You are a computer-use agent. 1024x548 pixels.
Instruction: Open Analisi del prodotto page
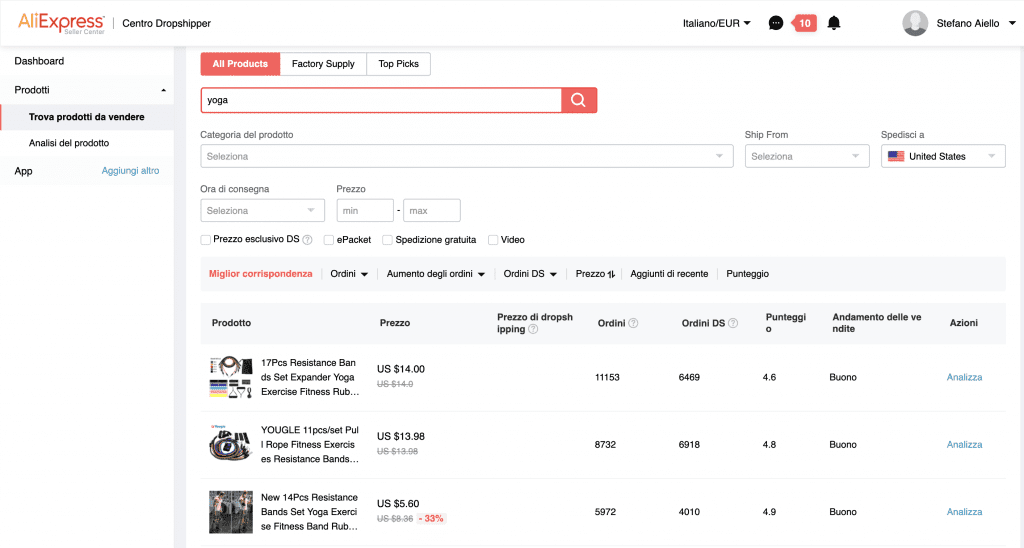[x=69, y=143]
